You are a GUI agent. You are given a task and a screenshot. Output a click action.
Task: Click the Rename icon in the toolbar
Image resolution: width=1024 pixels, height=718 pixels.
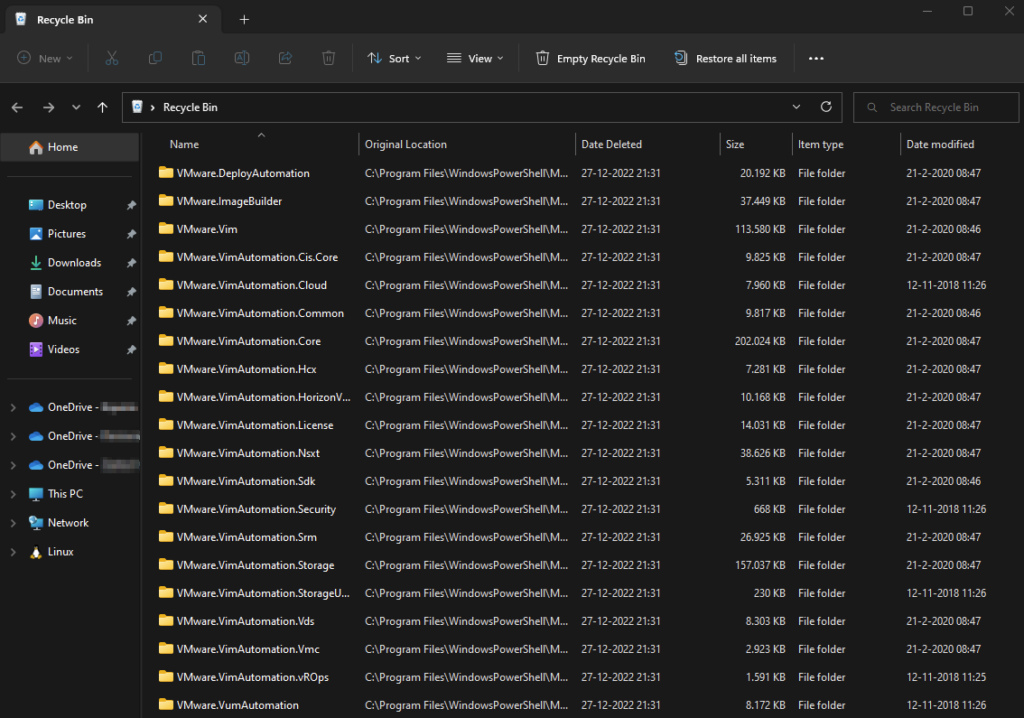(x=241, y=58)
